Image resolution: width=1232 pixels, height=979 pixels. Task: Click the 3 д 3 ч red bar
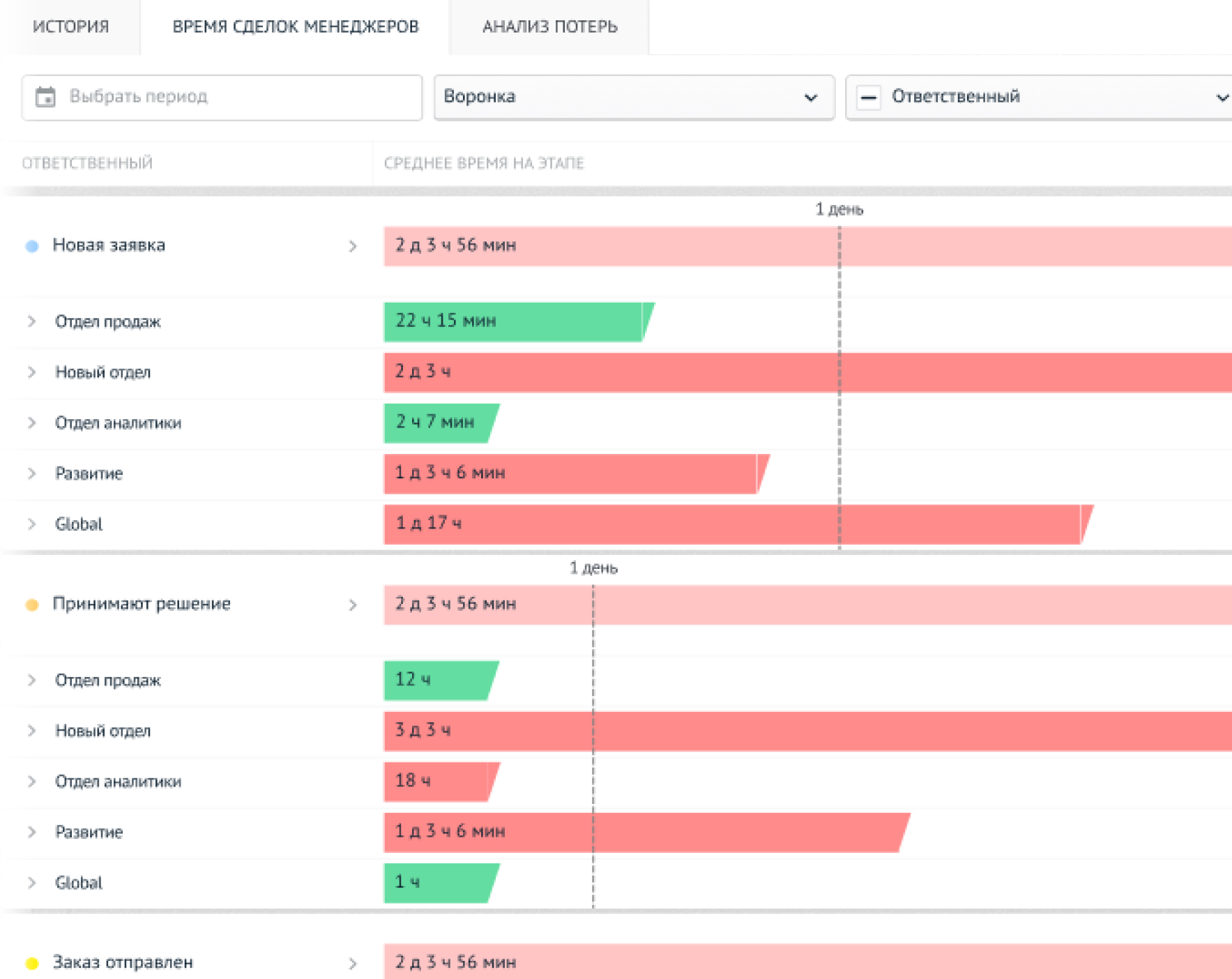[807, 731]
